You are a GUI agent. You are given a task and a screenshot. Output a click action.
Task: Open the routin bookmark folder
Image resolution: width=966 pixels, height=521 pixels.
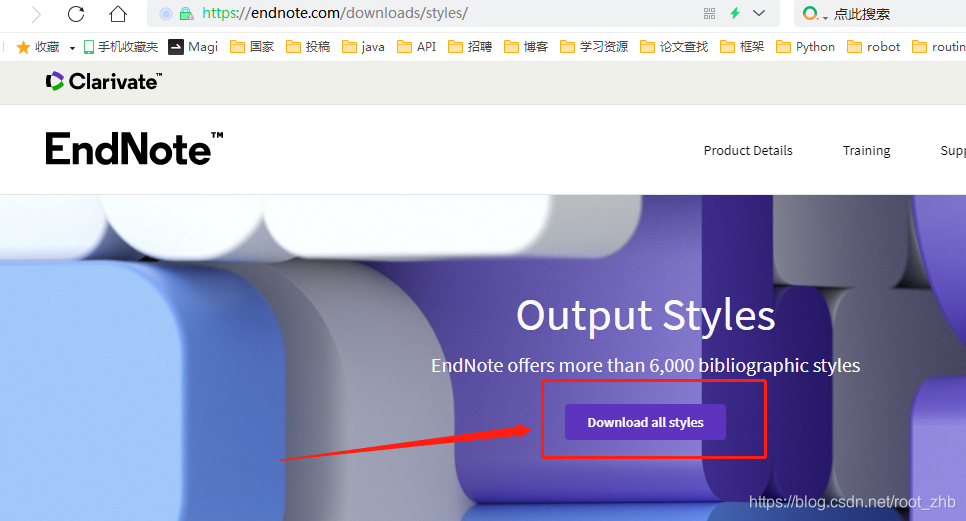click(x=939, y=47)
